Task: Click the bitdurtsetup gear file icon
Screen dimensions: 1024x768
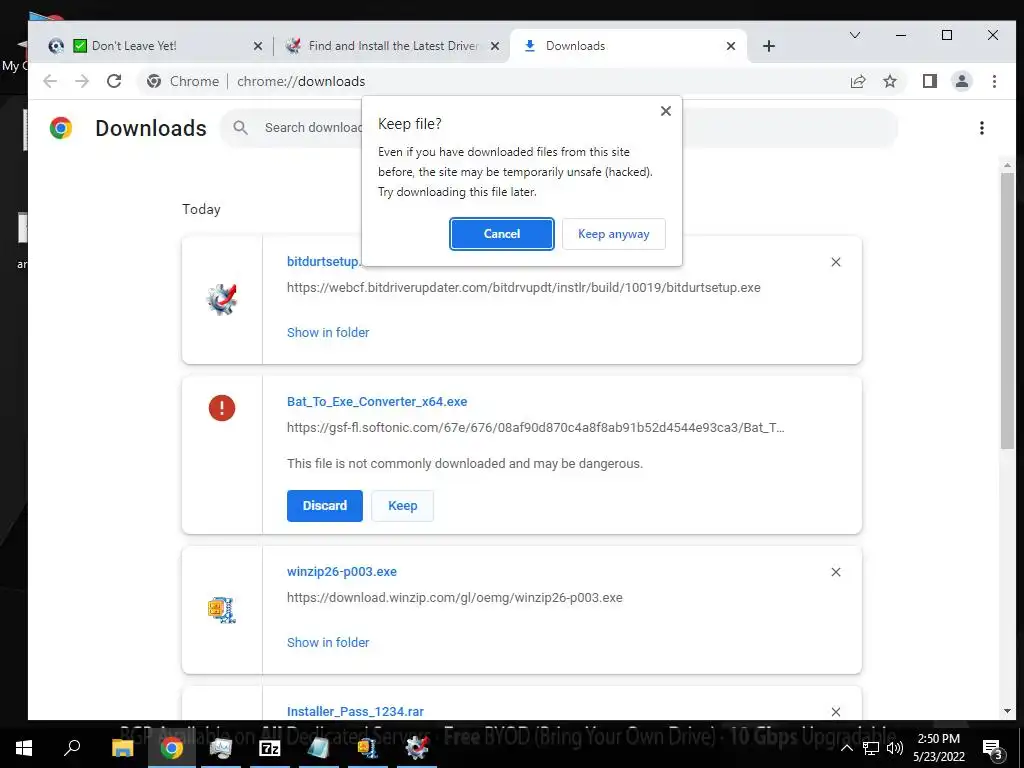Action: click(x=221, y=300)
